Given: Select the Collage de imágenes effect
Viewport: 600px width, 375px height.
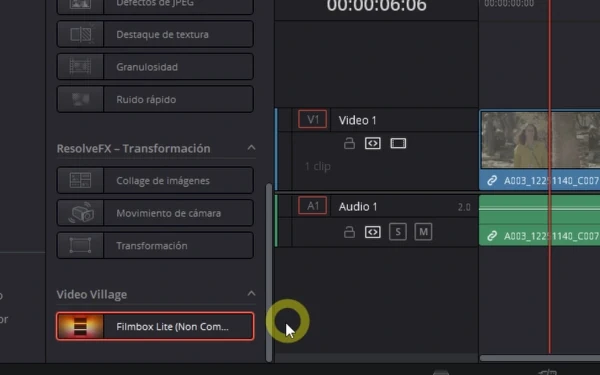Looking at the screenshot, I should [x=155, y=180].
